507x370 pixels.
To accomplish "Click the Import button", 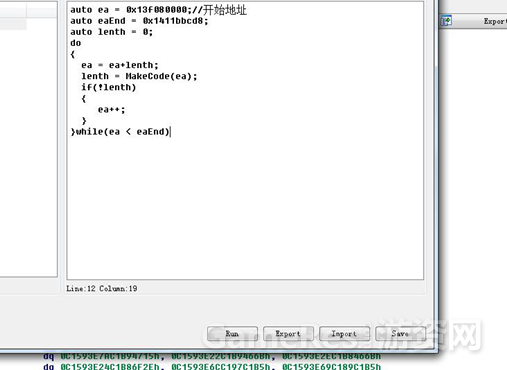I will (344, 333).
